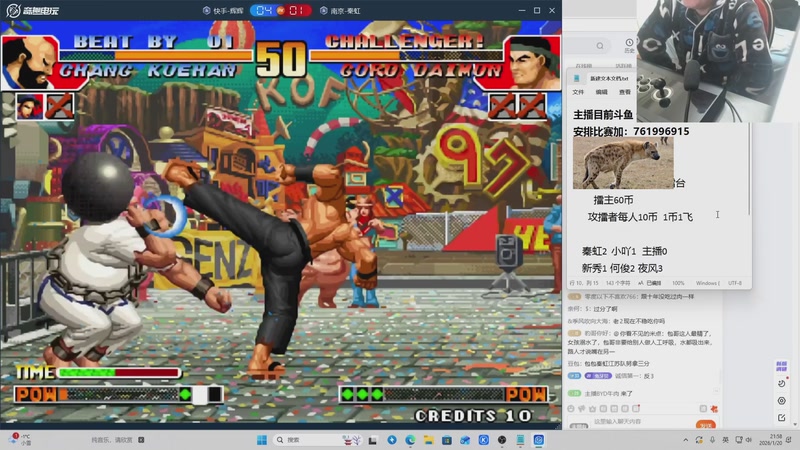Click the right player name 南京-秦虹 in title bar
Screen dimensions: 800x450
tap(345, 11)
